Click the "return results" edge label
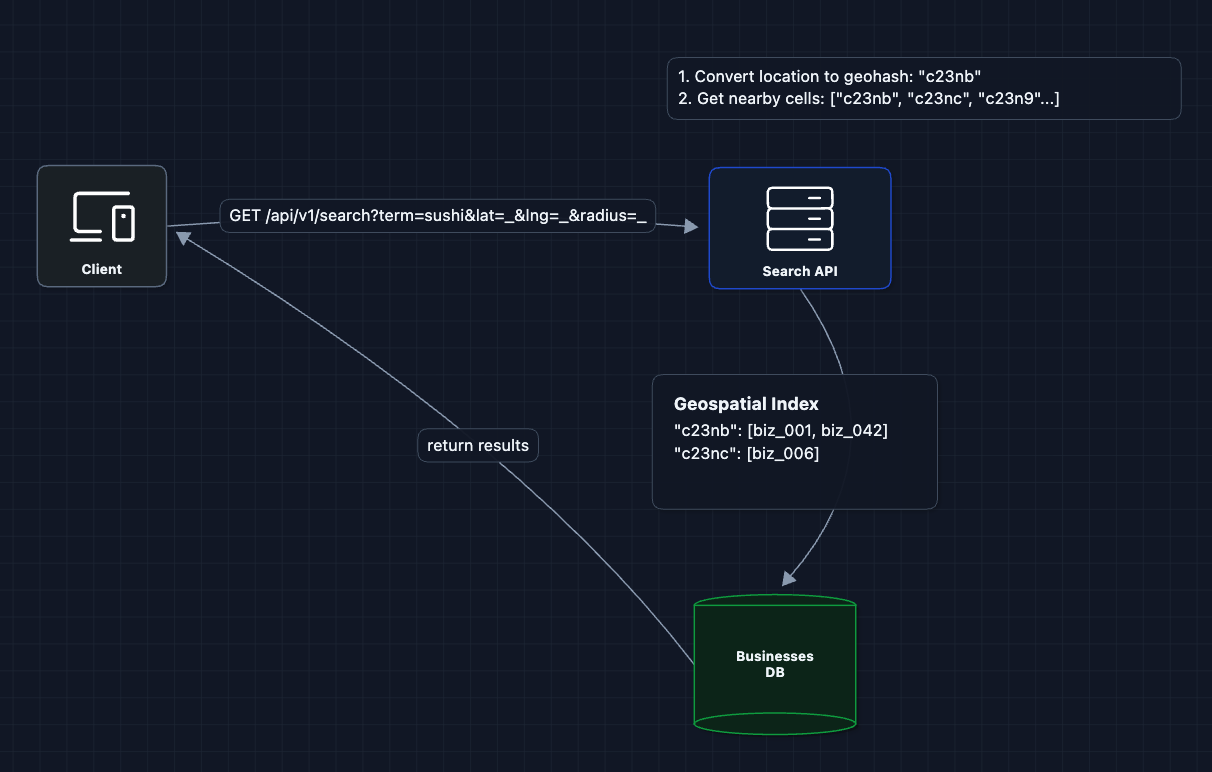This screenshot has height=772, width=1212. [477, 445]
